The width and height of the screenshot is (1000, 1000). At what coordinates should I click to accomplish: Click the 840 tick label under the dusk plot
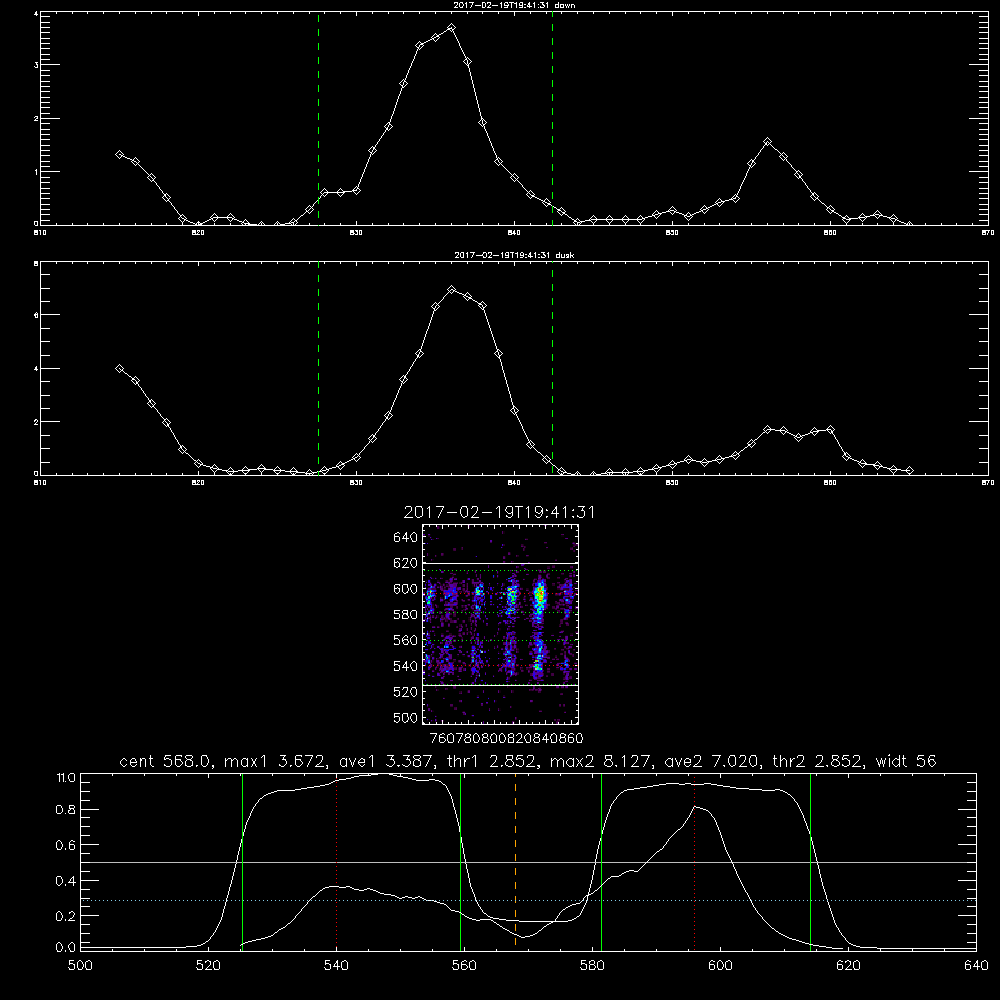(x=514, y=483)
